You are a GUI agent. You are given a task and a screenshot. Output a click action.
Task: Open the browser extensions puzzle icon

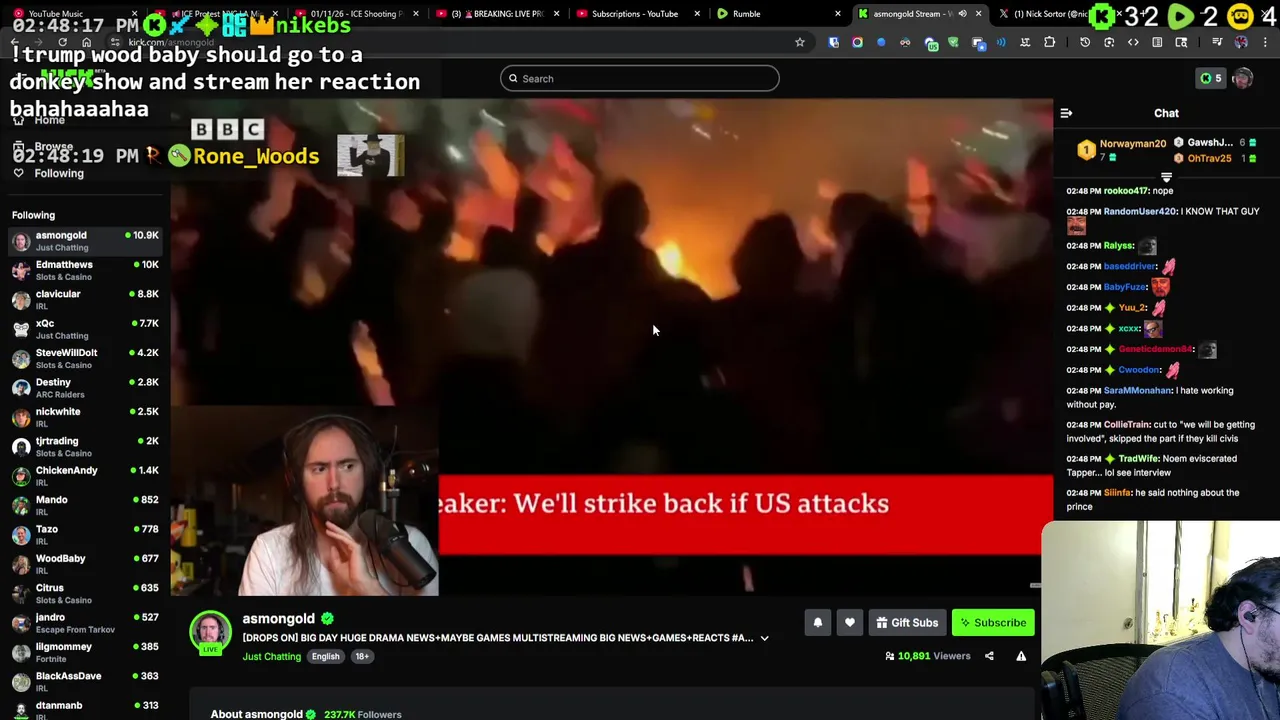point(1049,42)
